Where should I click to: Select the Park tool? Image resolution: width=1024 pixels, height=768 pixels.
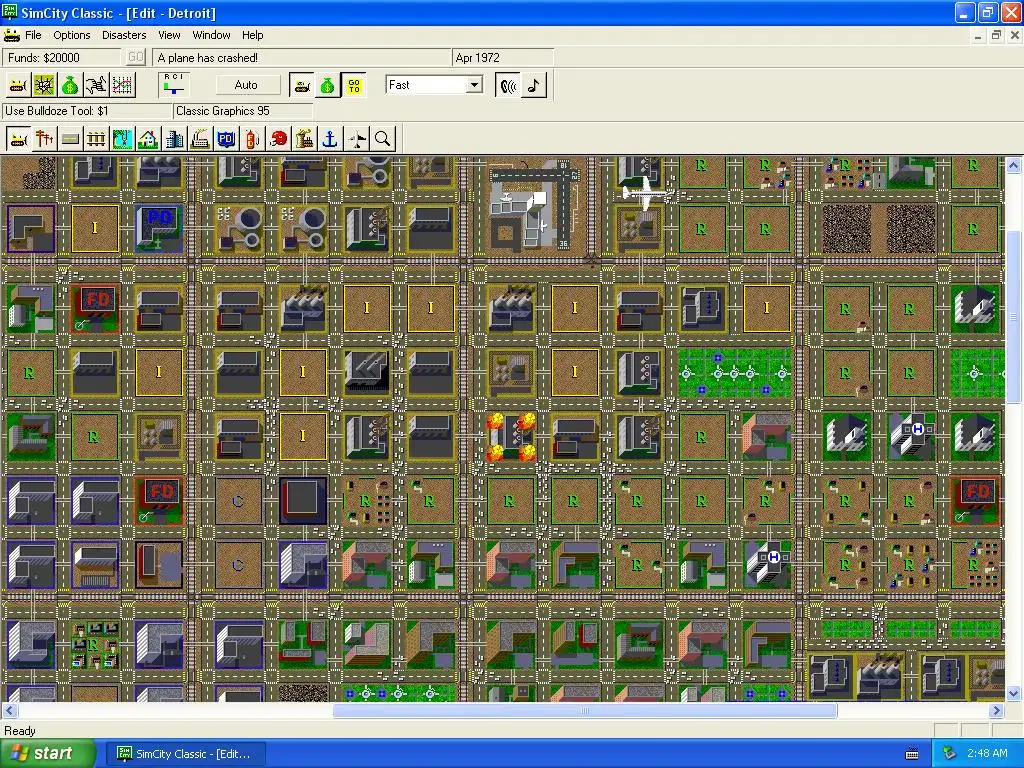pos(123,139)
